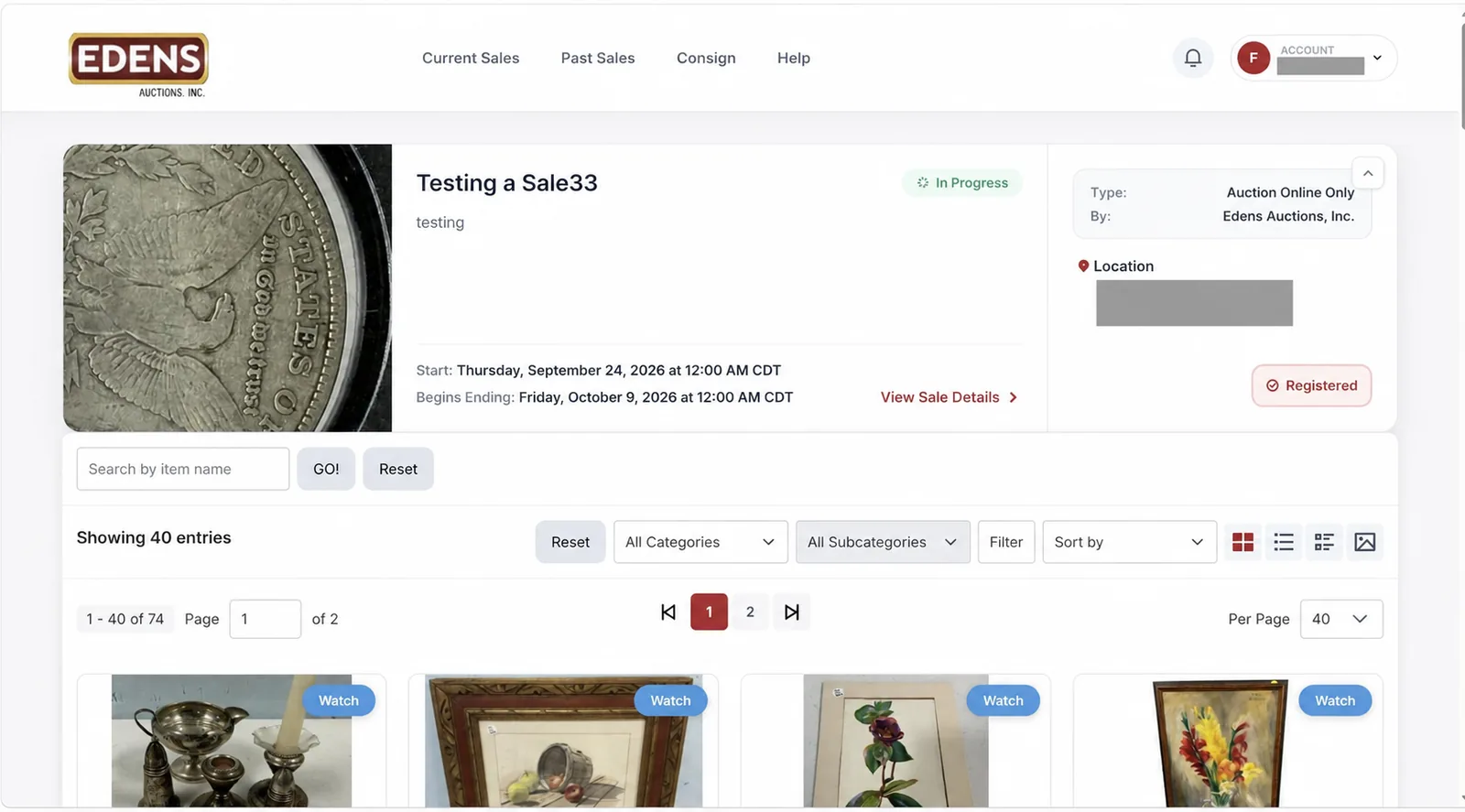Screen dimensions: 1465x812
Task: Open the Help page
Action: (x=794, y=58)
